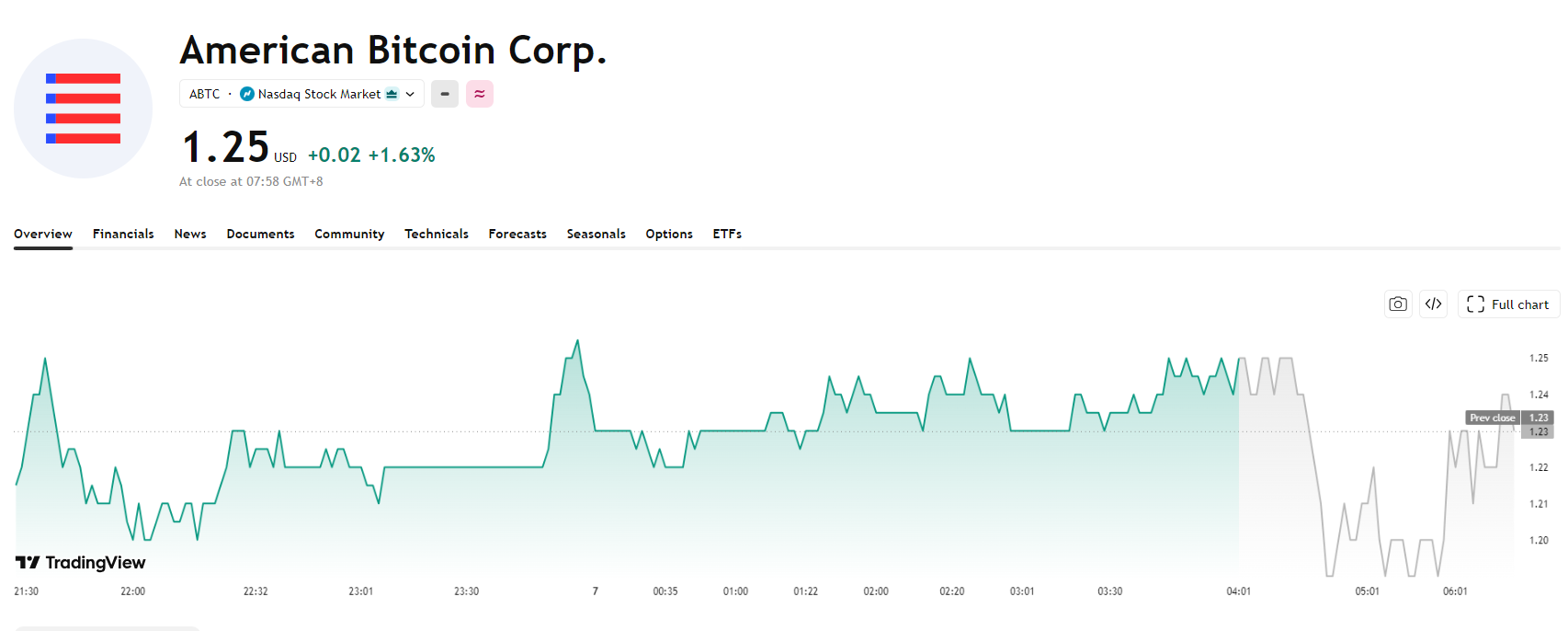The width and height of the screenshot is (1568, 631).
Task: Click the +0.02 price change value
Action: pos(335,155)
